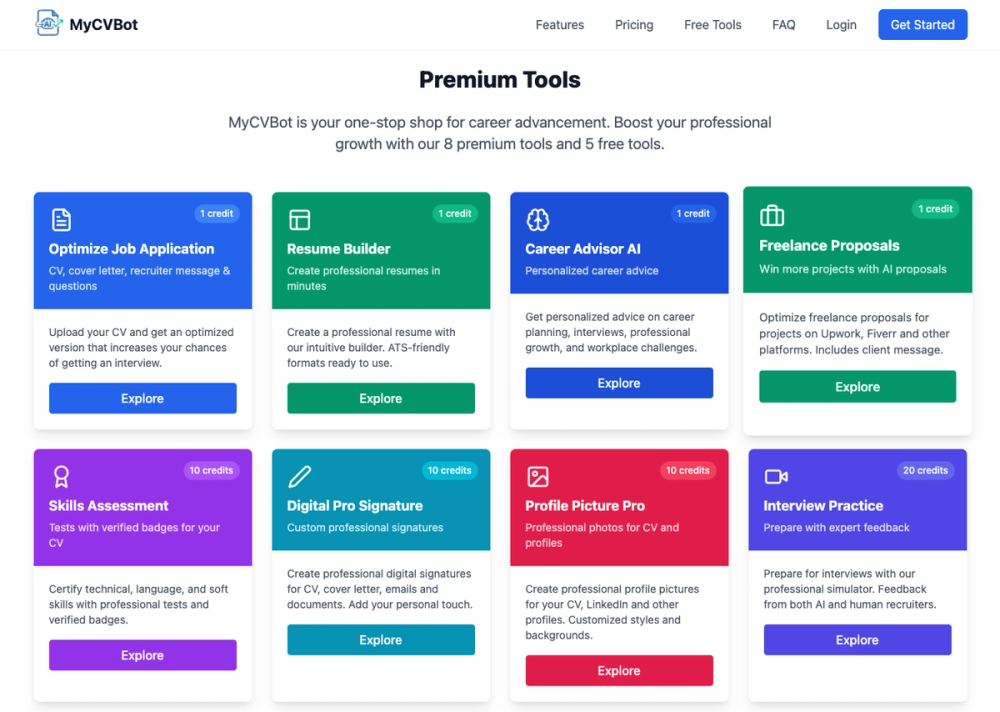Click the Login link
Screen dimensions: 1000x712
(x=841, y=25)
